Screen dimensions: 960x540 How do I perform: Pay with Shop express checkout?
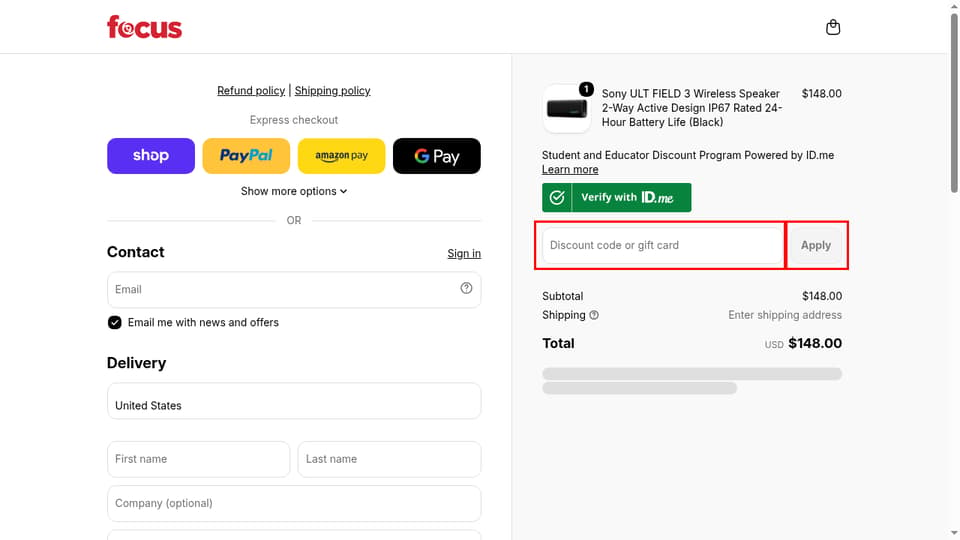(x=151, y=156)
